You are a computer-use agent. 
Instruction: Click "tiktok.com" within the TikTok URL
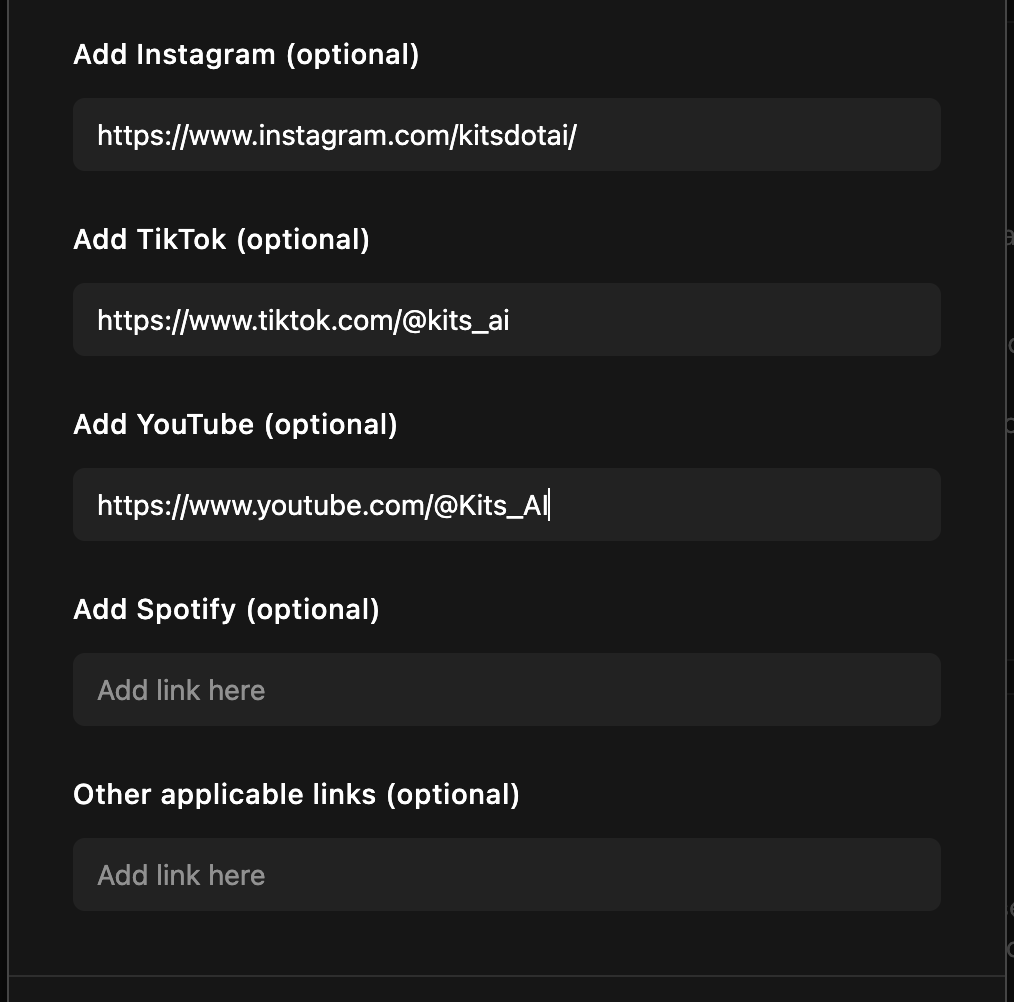(x=326, y=319)
